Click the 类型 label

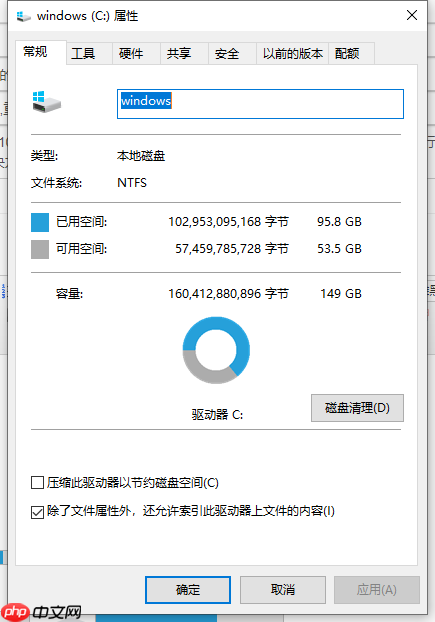tap(44, 156)
